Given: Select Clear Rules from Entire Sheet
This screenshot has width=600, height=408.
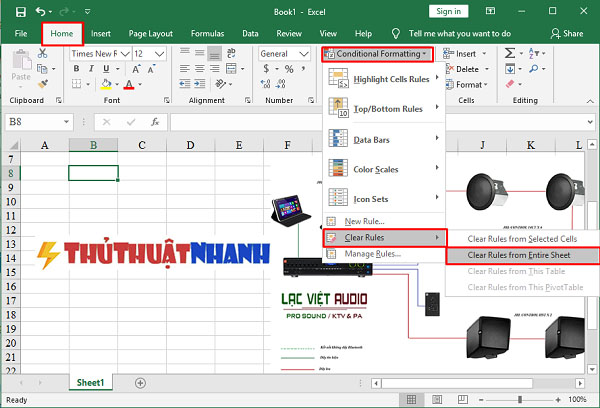Looking at the screenshot, I should tap(523, 255).
